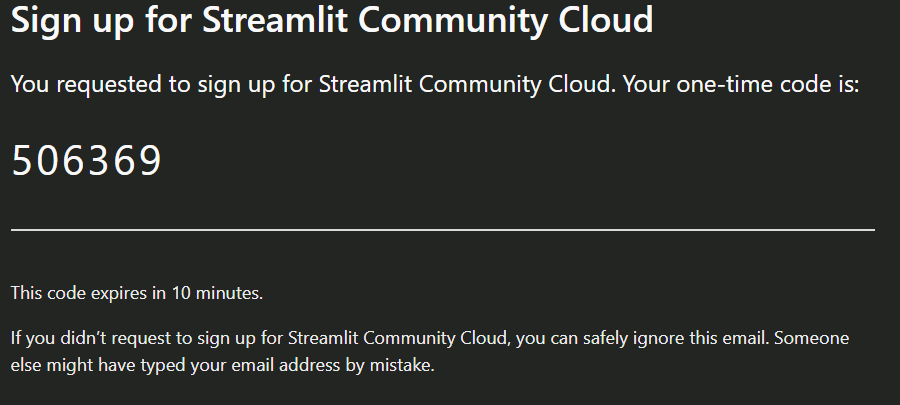This screenshot has height=405, width=900.
Task: Click "Your" before "one-time code"
Action: point(647,84)
